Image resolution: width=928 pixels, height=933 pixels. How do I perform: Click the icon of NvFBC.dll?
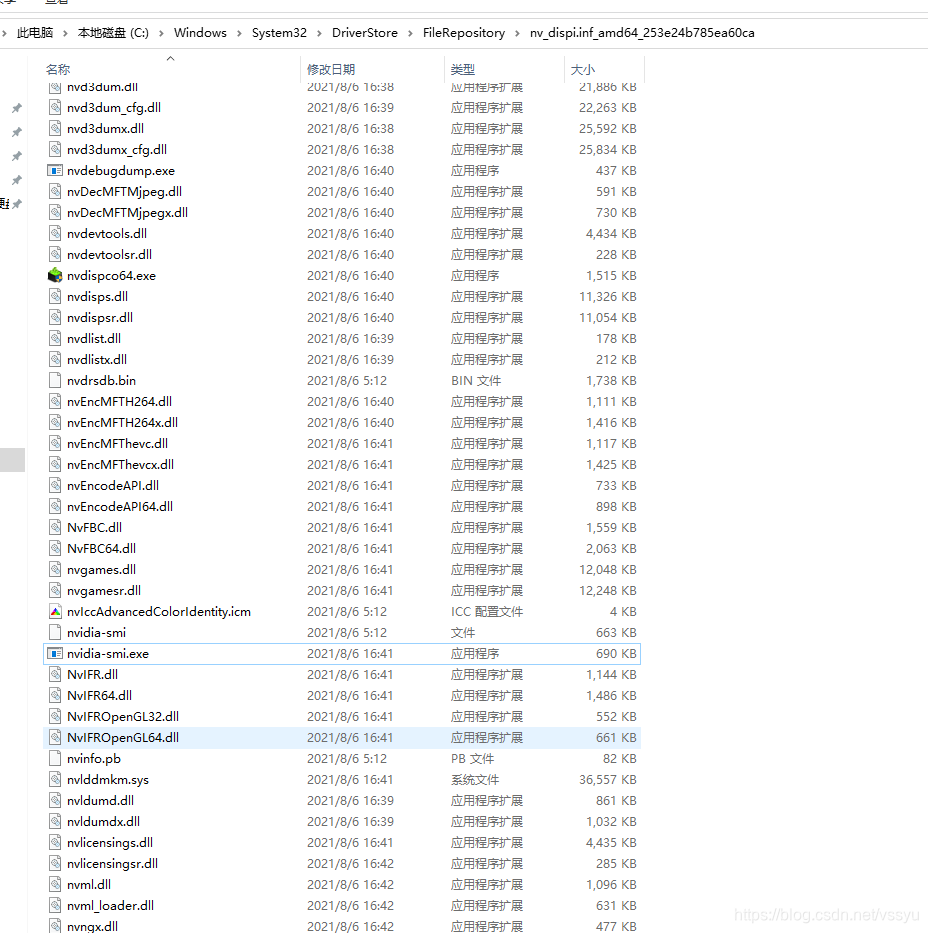point(55,528)
